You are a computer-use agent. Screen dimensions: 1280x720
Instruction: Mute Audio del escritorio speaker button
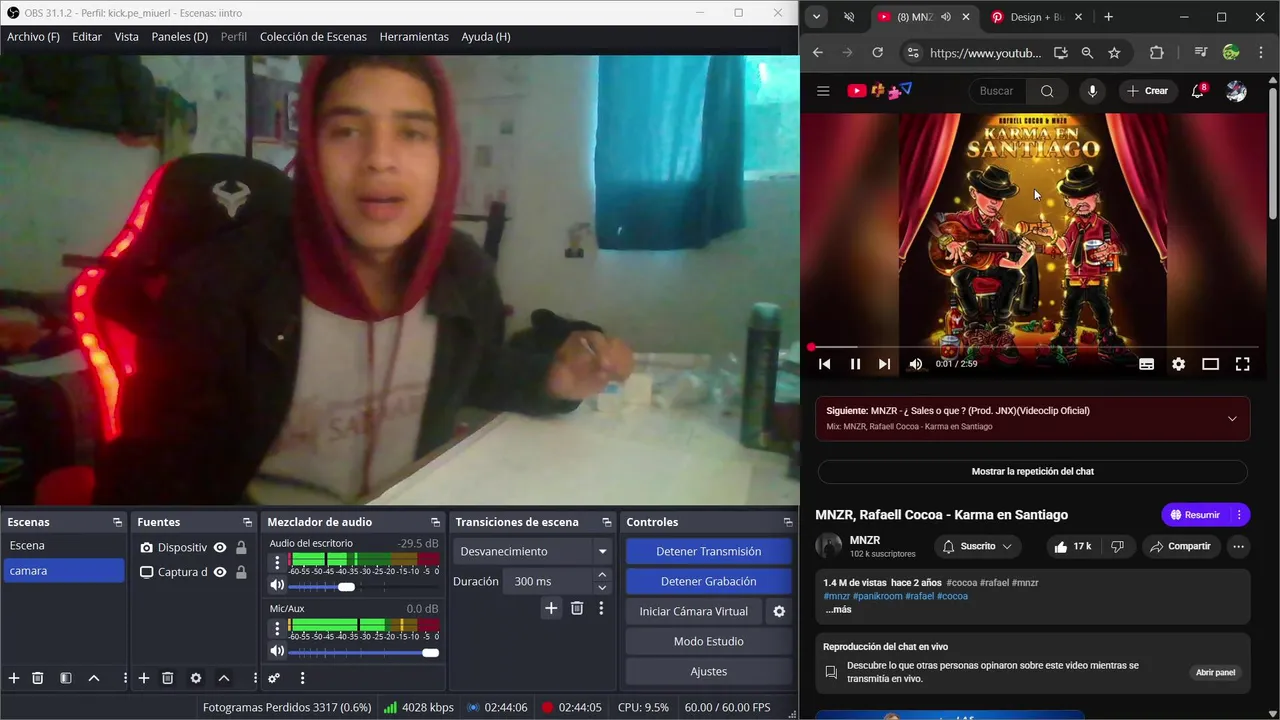pos(277,586)
